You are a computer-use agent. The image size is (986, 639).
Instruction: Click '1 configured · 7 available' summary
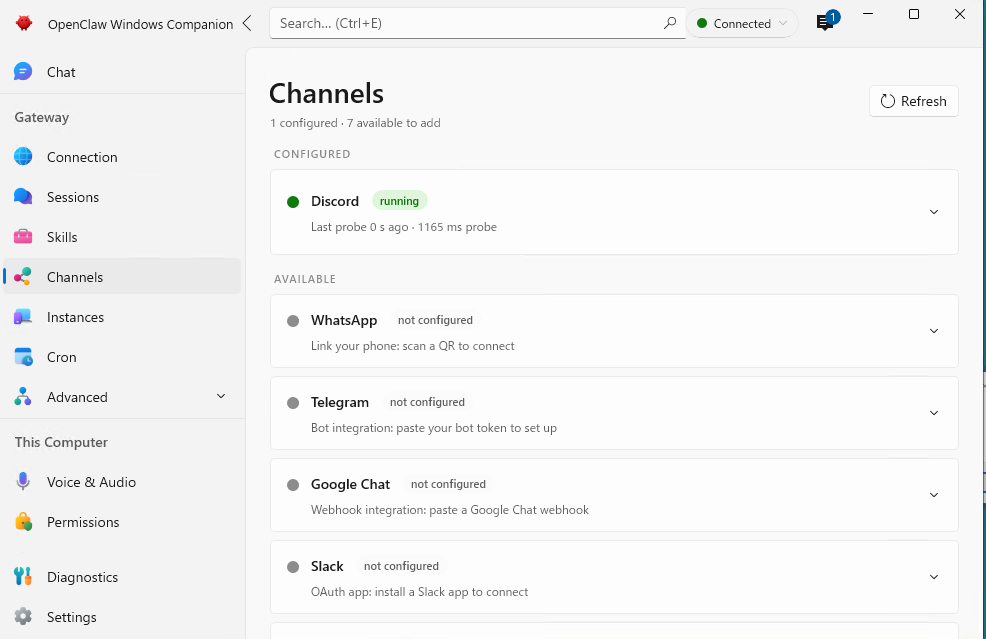point(355,123)
